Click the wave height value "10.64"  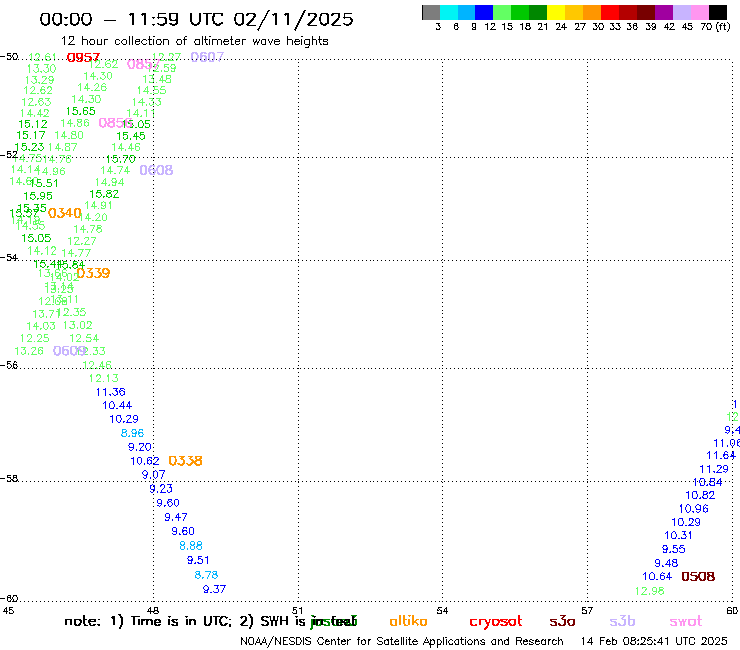pos(657,576)
